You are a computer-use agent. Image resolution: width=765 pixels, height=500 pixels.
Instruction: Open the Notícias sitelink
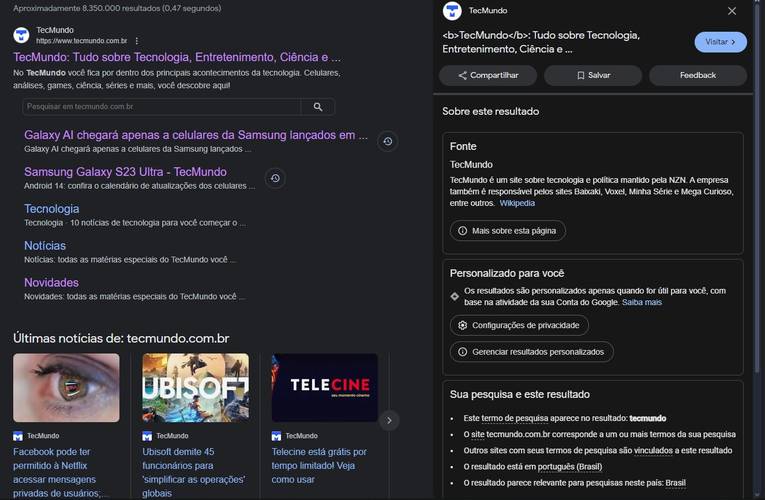pyautogui.click(x=45, y=246)
